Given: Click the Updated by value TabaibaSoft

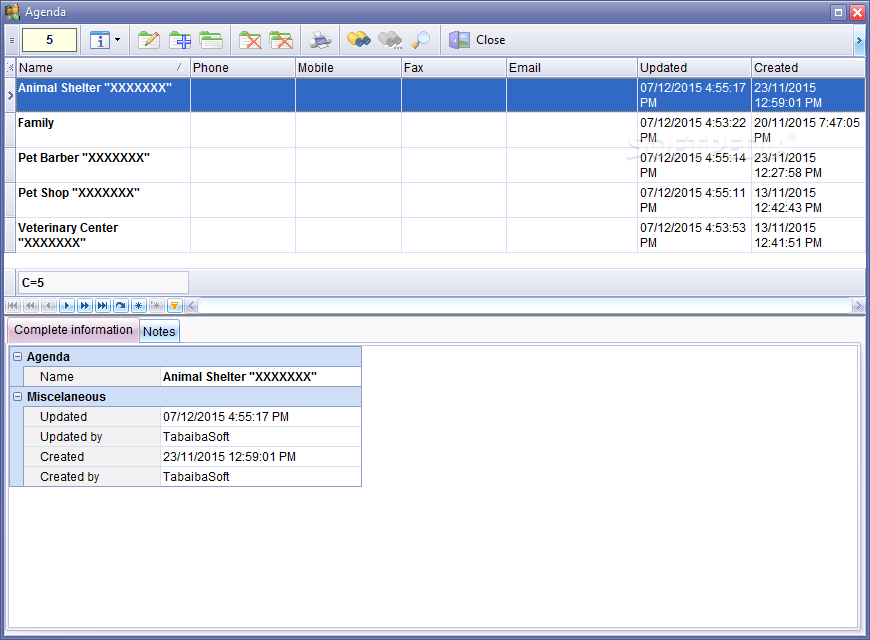Looking at the screenshot, I should coord(261,436).
